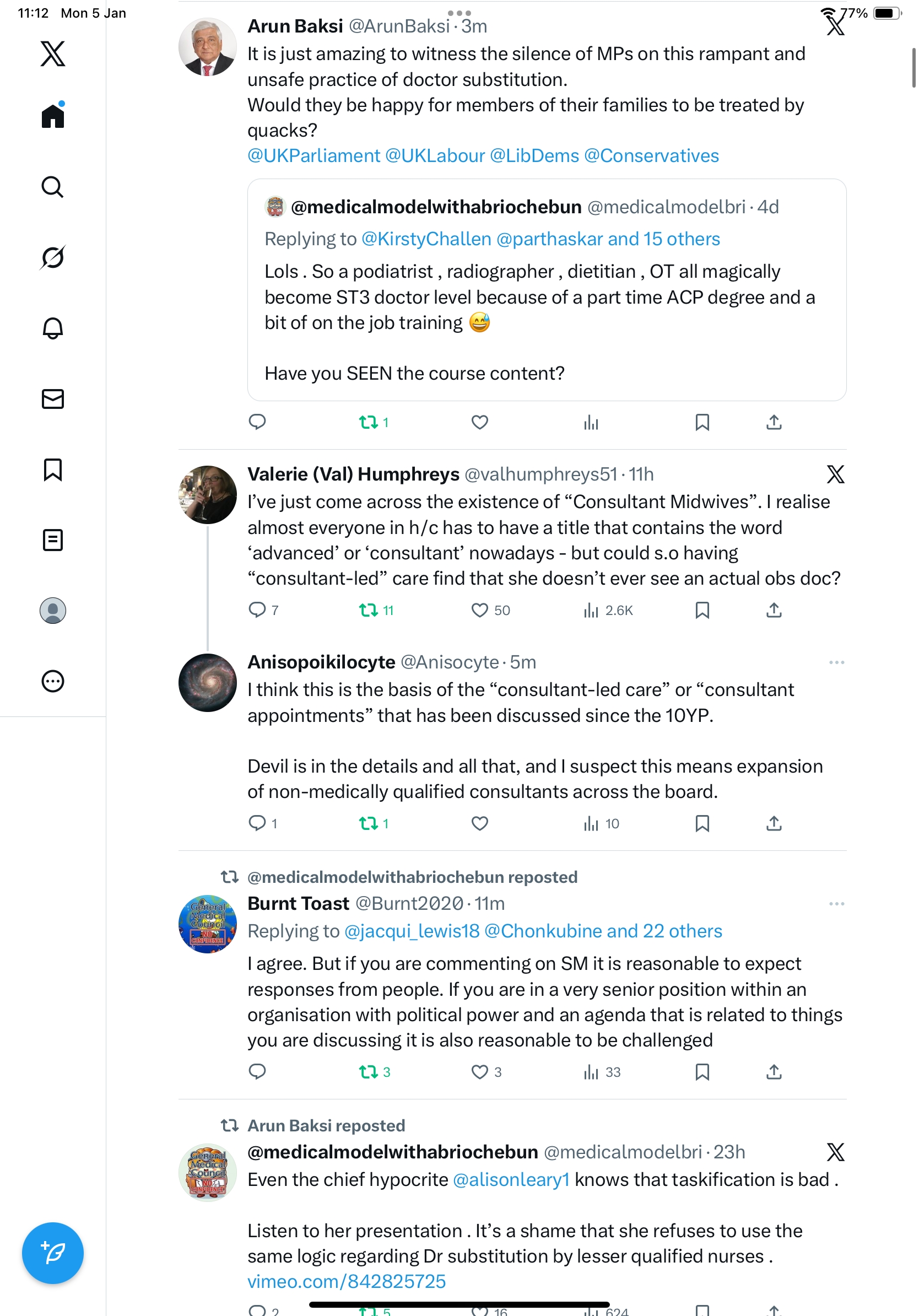Open Lists icon in sidebar
This screenshot has height=1316, width=919.
[53, 540]
